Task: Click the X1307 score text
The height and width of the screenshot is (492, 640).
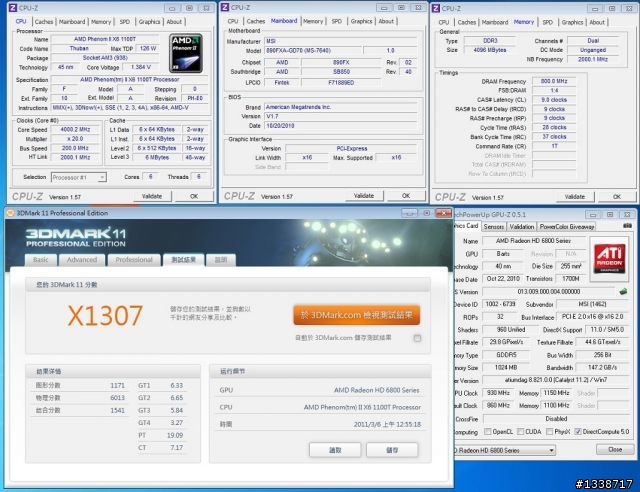Action: tap(105, 316)
